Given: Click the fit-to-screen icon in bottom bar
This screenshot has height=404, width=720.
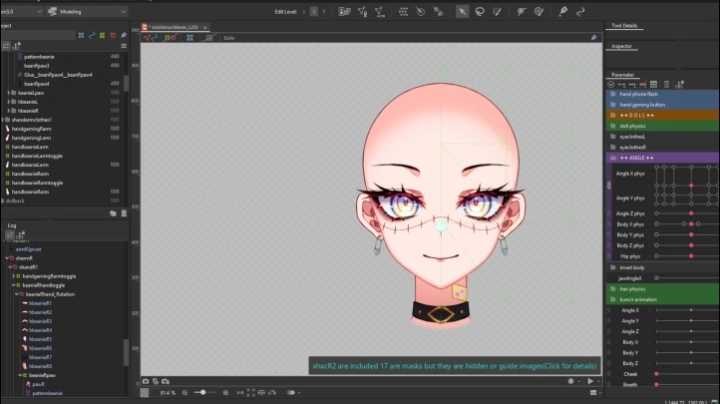Looking at the screenshot, I should [x=251, y=393].
